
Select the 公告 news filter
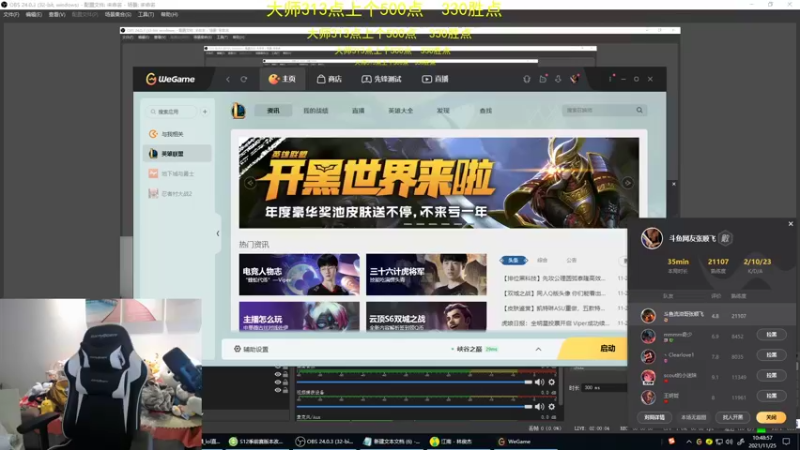pos(571,260)
